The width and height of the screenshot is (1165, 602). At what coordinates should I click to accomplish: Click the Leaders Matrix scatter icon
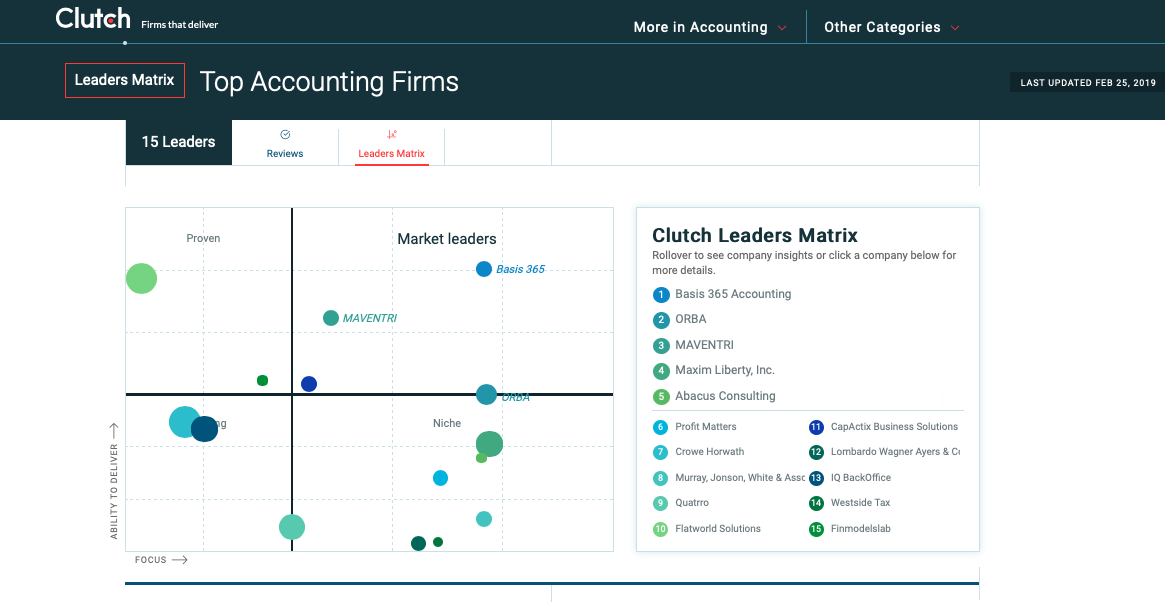tap(392, 135)
